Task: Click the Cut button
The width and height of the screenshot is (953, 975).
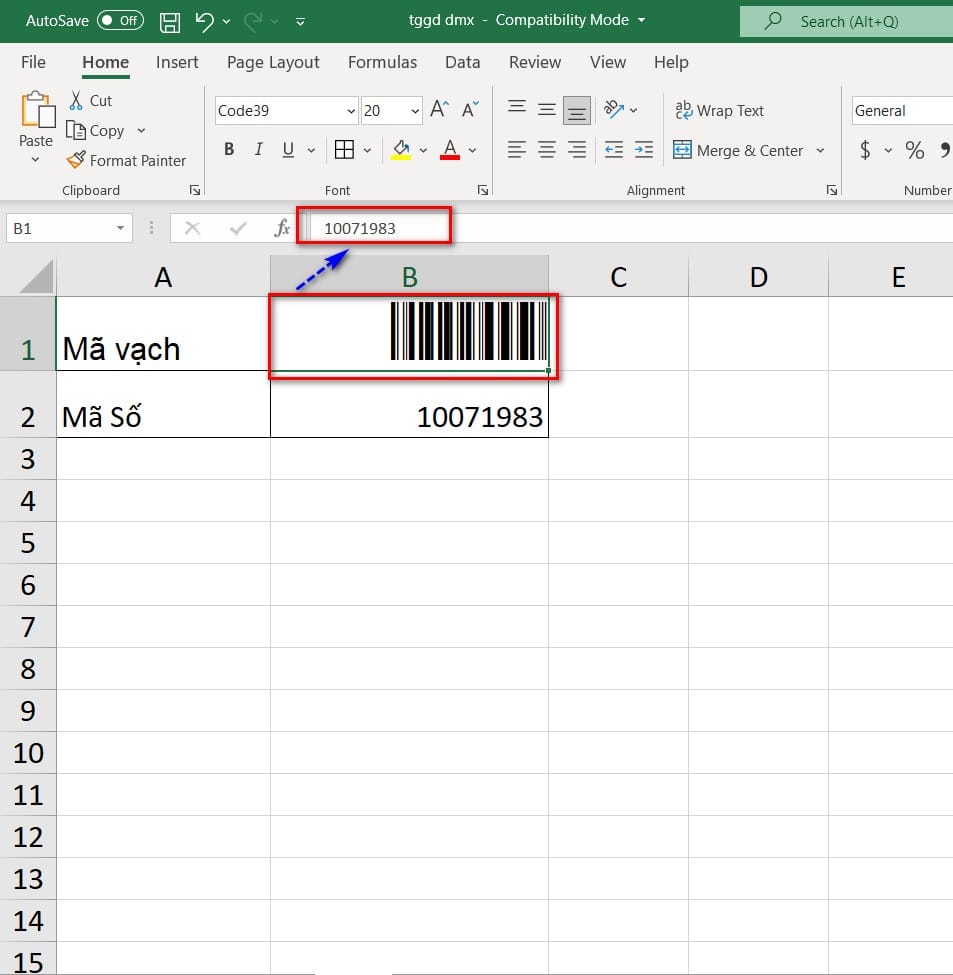Action: [90, 101]
